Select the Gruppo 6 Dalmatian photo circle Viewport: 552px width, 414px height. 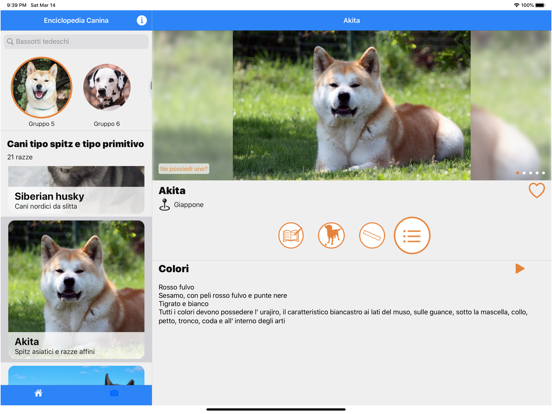pos(107,87)
